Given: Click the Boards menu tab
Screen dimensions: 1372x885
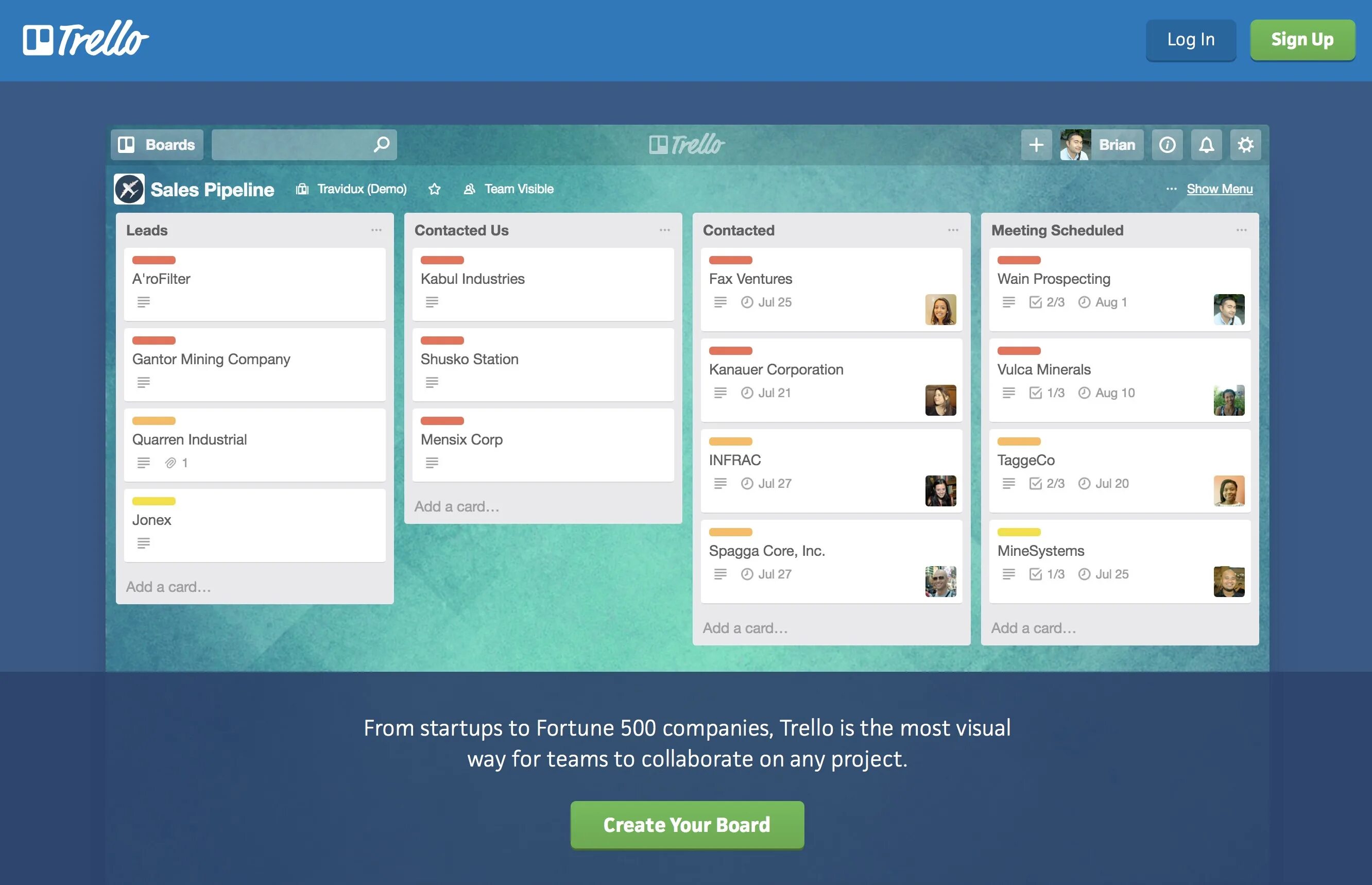Looking at the screenshot, I should [157, 144].
